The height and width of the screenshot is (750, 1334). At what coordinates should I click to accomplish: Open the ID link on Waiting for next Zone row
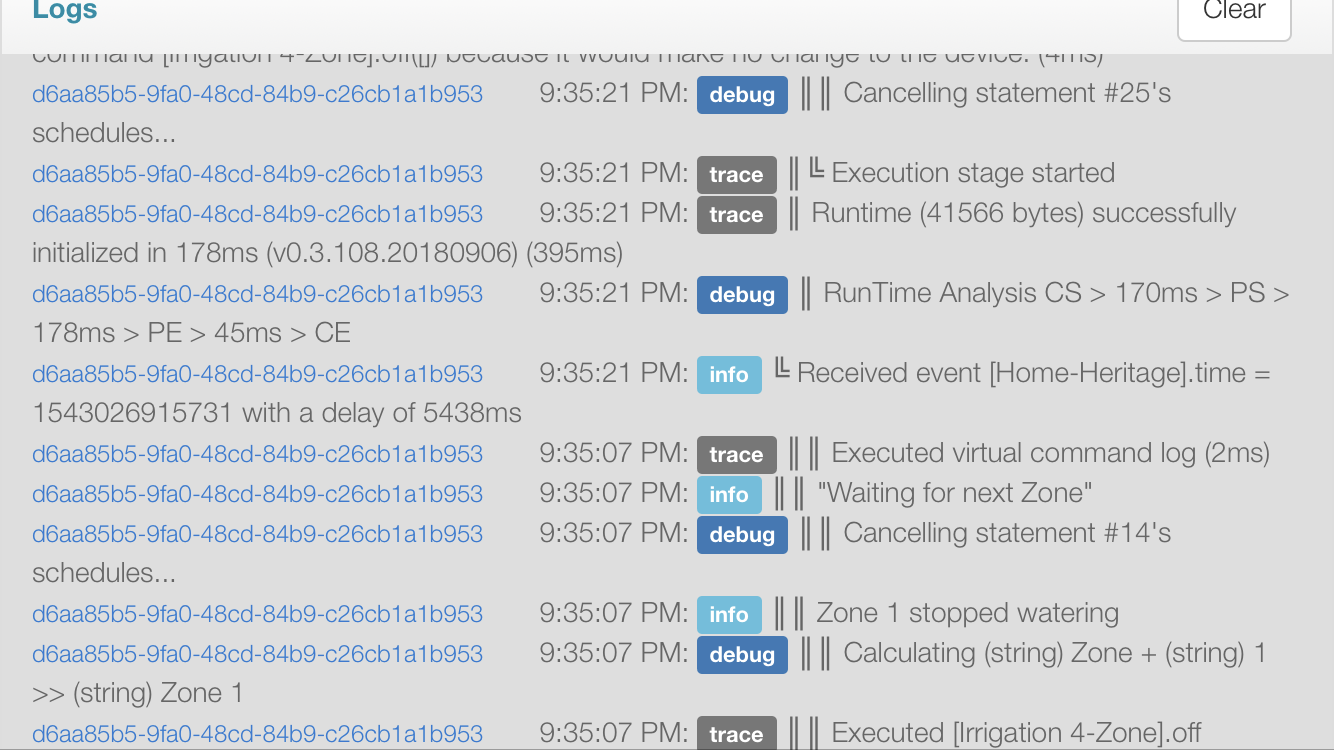257,494
